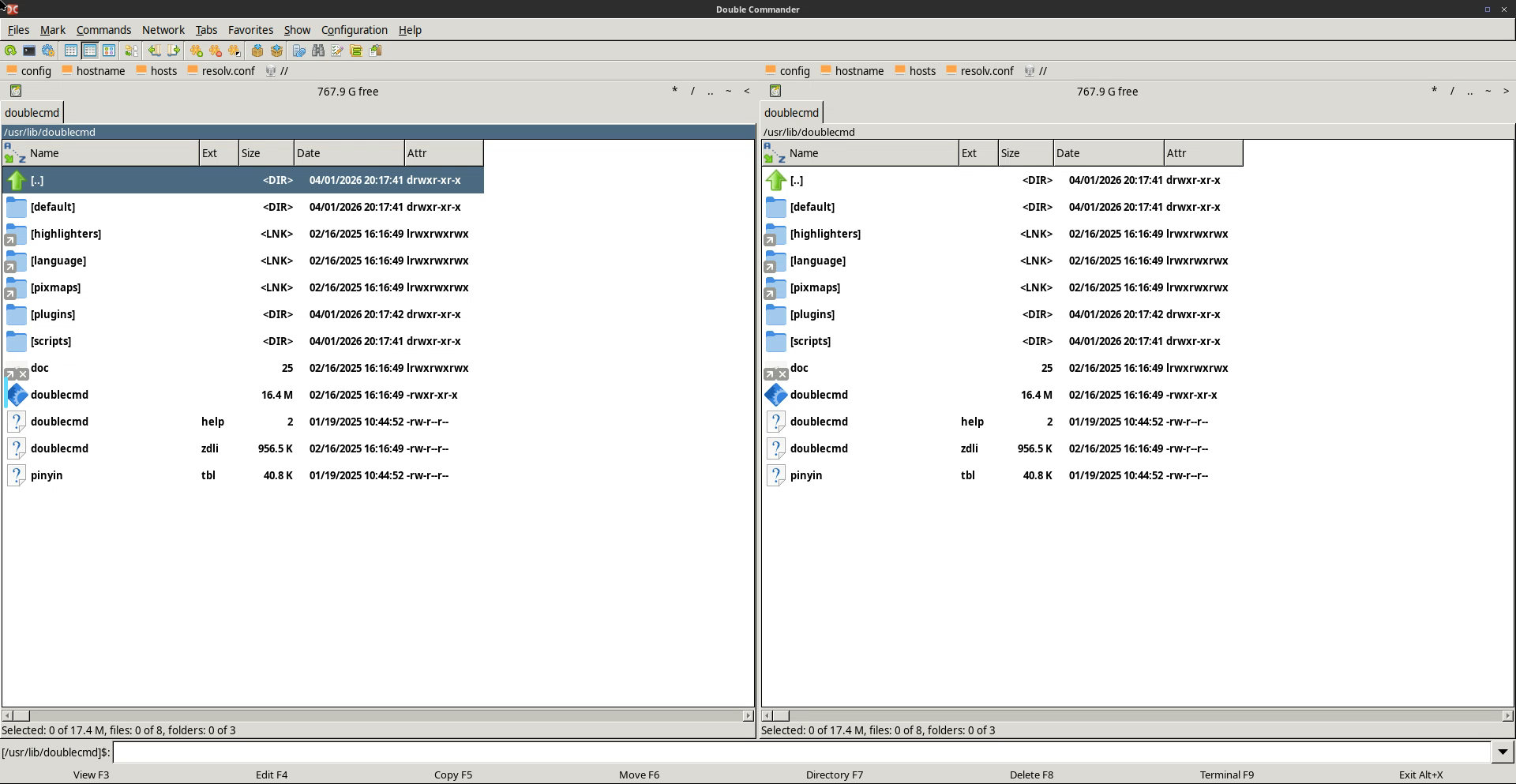Click the binoculars Search icon
This screenshot has height=784, width=1516.
tap(318, 51)
